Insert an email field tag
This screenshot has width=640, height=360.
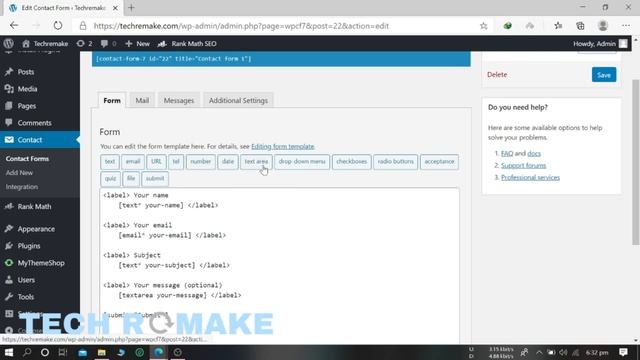coord(133,162)
